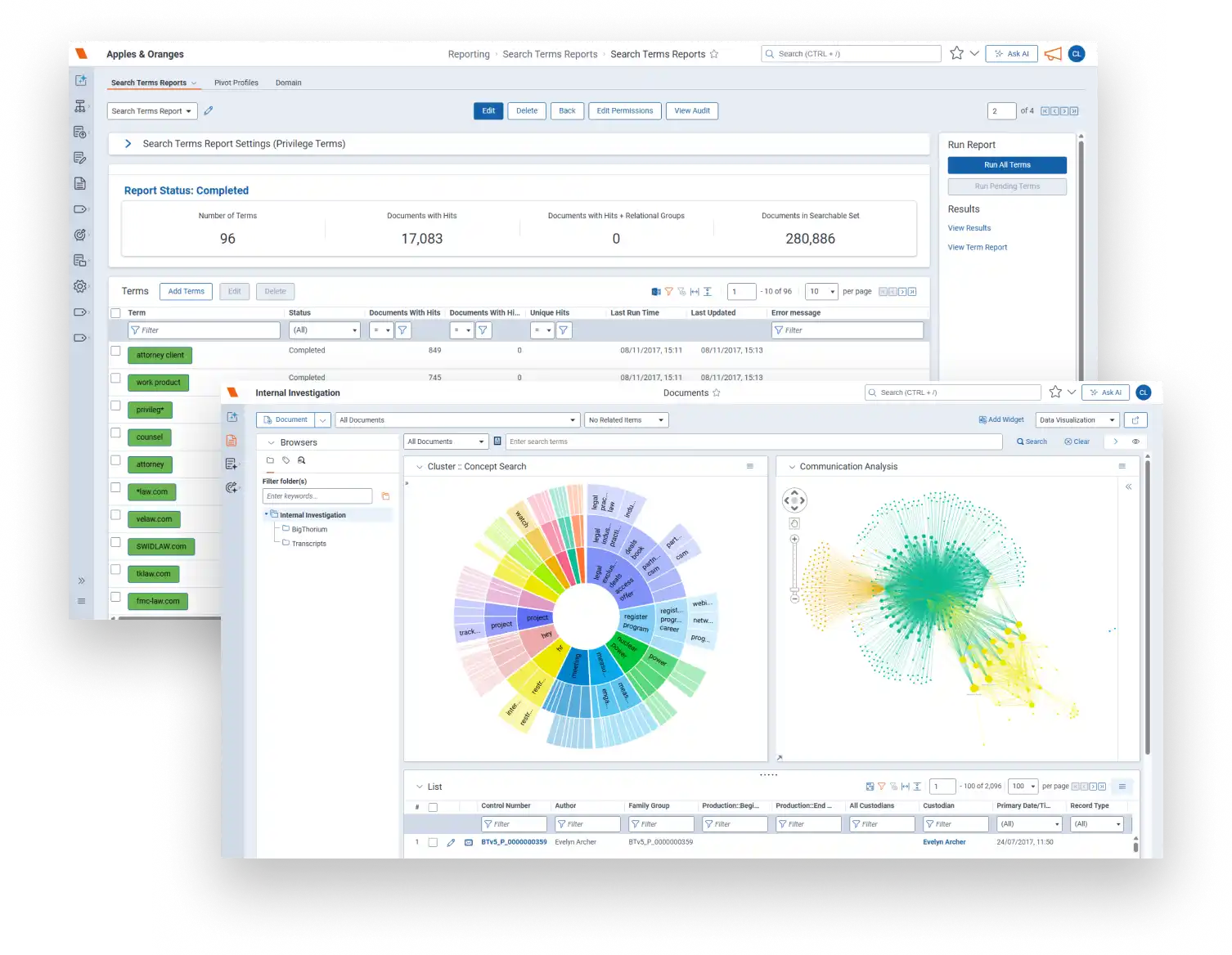Switch to the Pivot Profiles tab
The height and width of the screenshot is (955, 1232).
[236, 83]
